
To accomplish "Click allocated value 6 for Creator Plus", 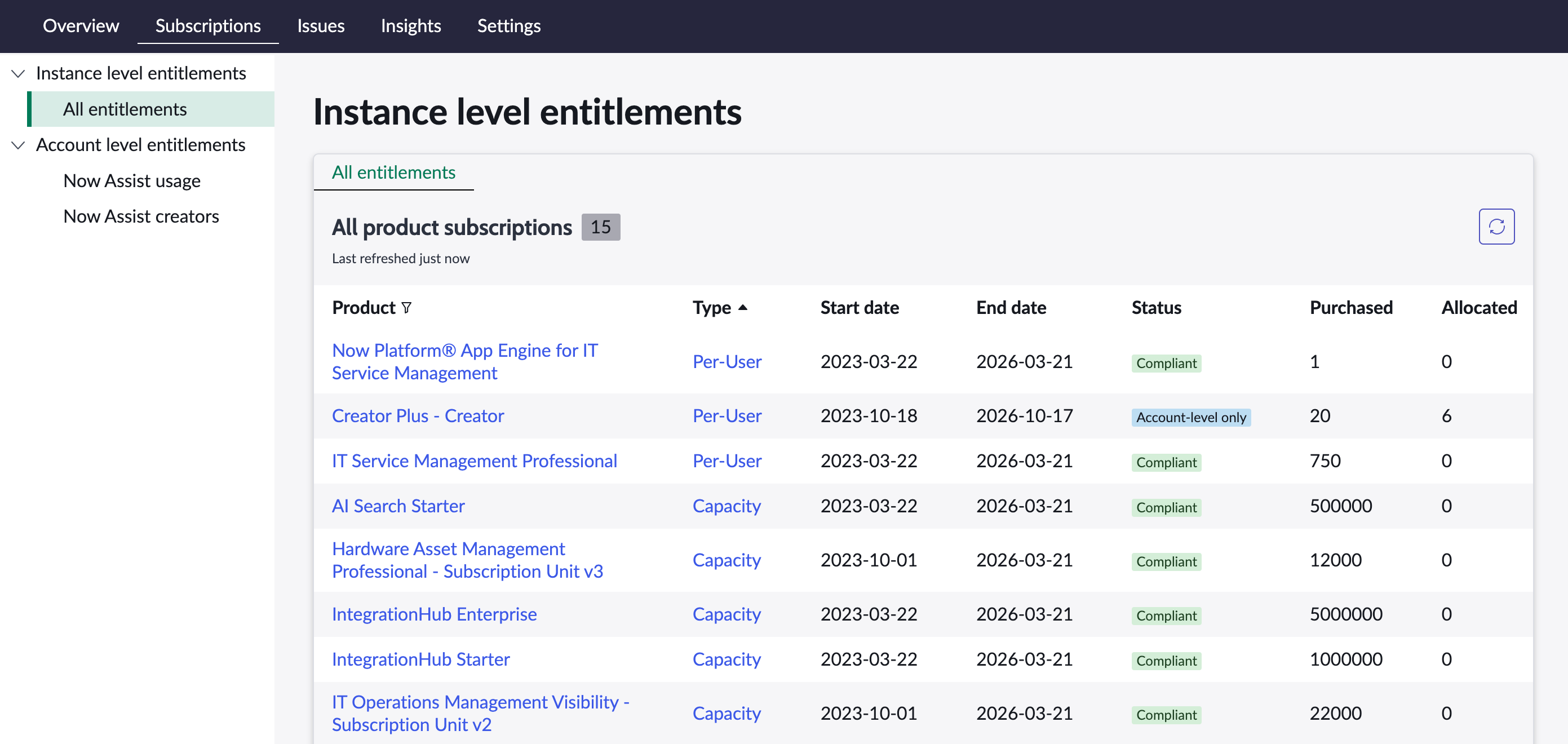I will pos(1447,416).
